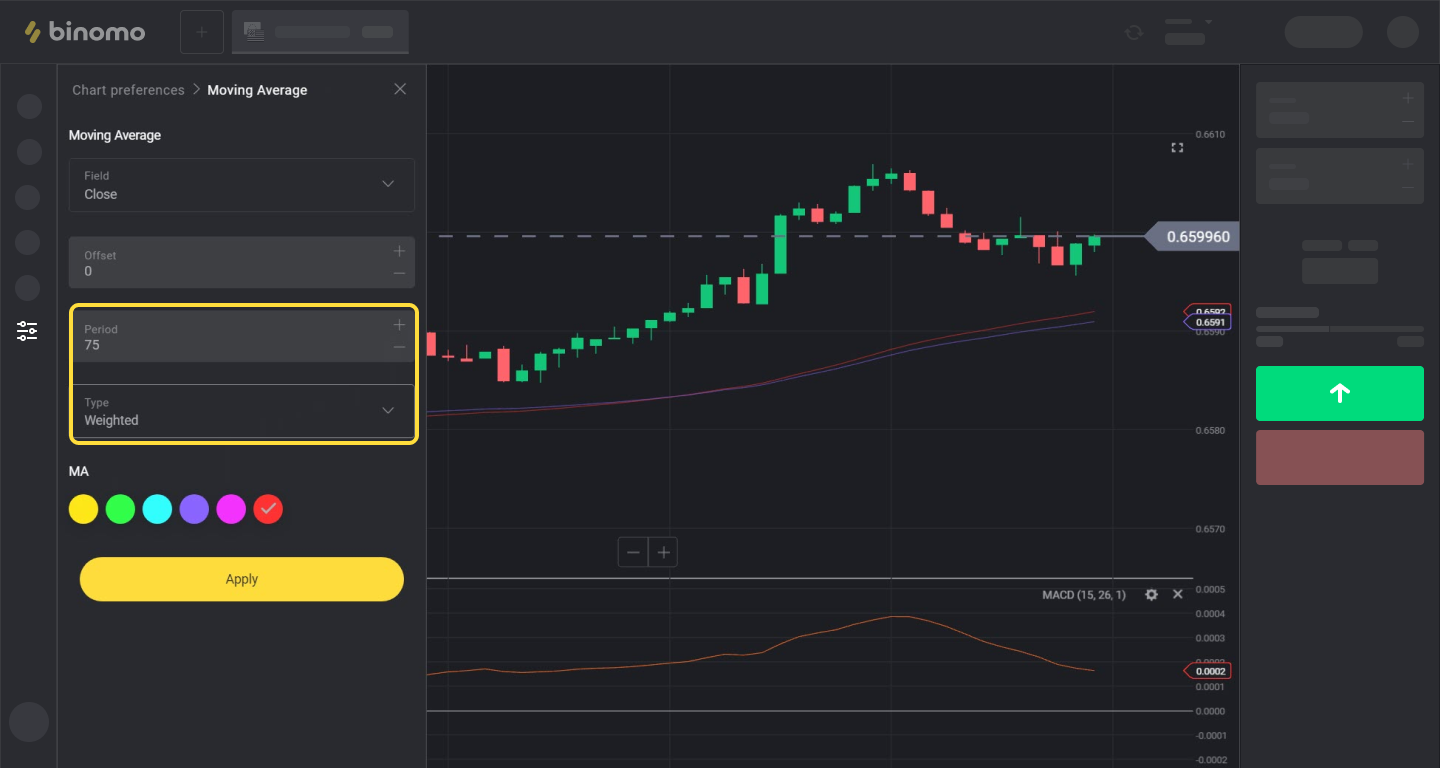Click the Binomo logo
The width and height of the screenshot is (1440, 768).
pos(85,32)
